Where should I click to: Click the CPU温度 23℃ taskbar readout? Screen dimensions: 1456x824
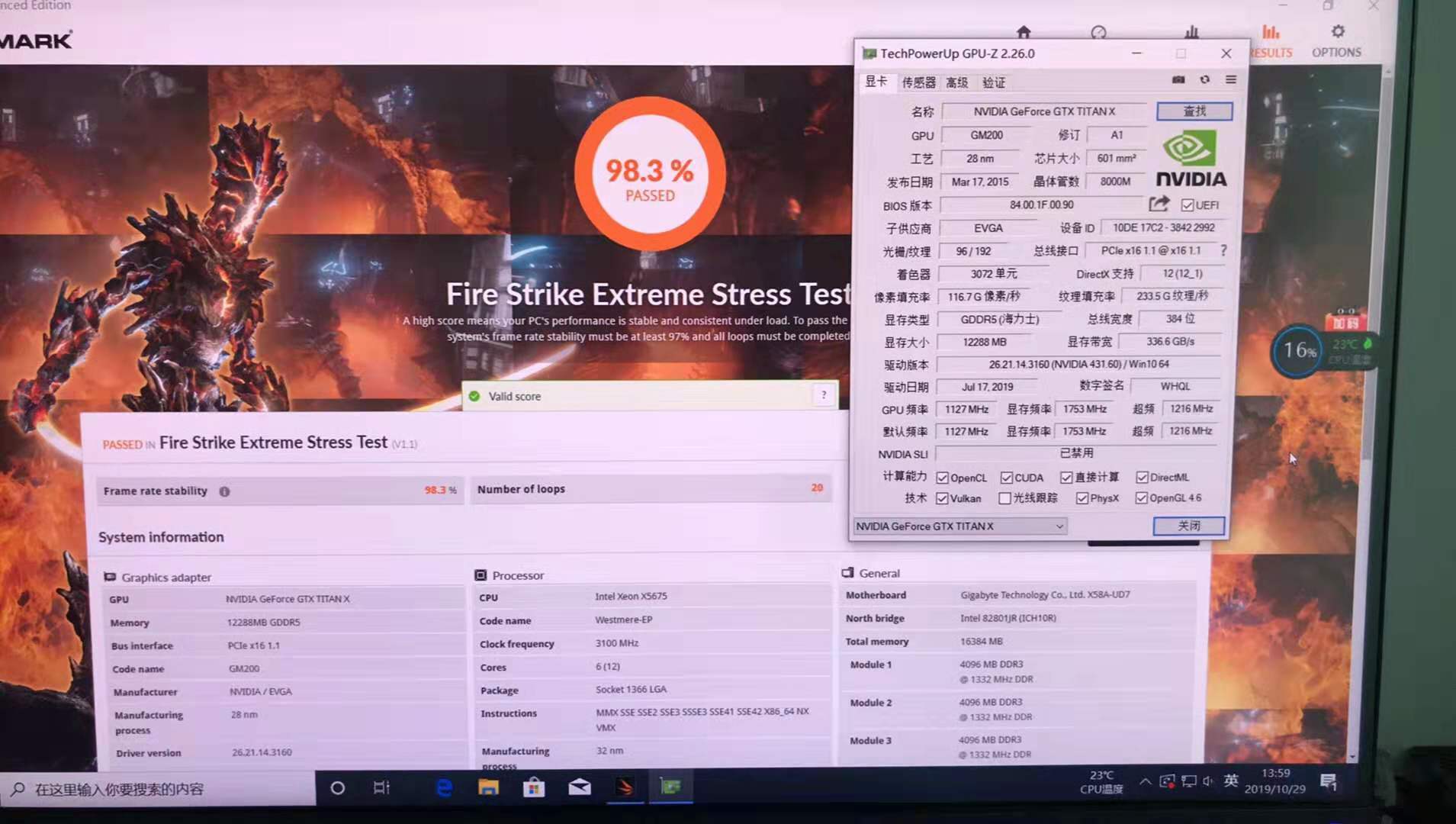(1101, 782)
